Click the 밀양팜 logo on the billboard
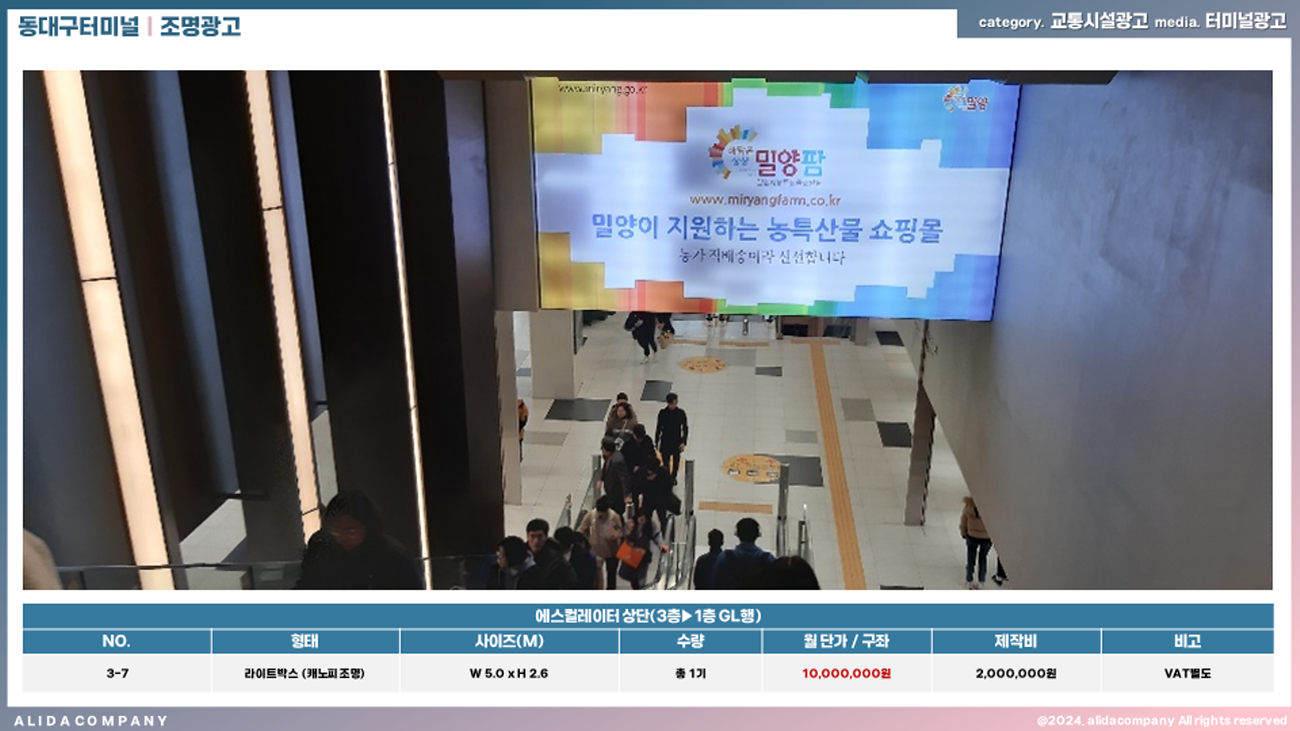Screen dimensions: 1300x731 point(766,158)
